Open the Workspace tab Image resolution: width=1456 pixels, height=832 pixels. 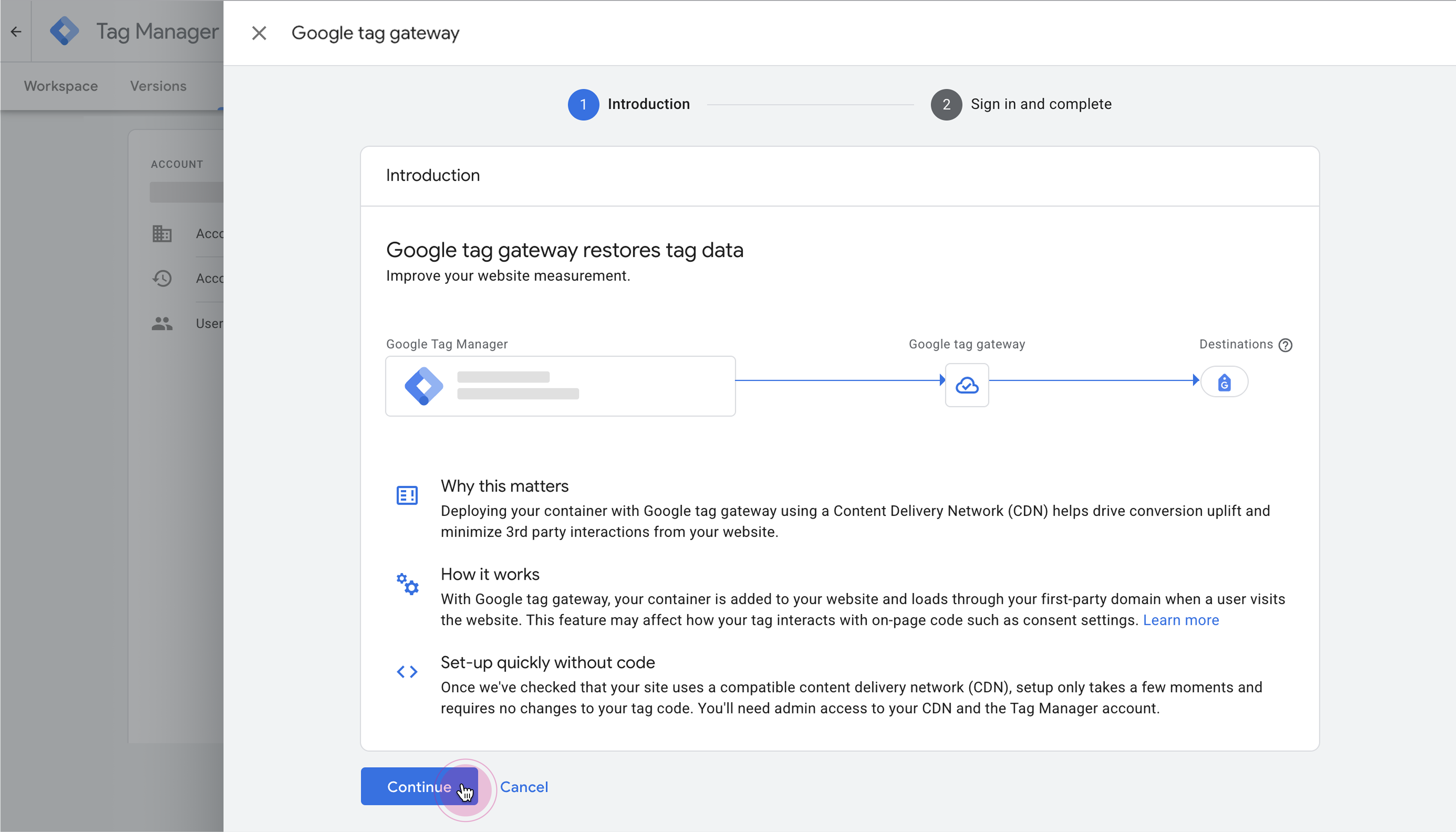coord(61,86)
